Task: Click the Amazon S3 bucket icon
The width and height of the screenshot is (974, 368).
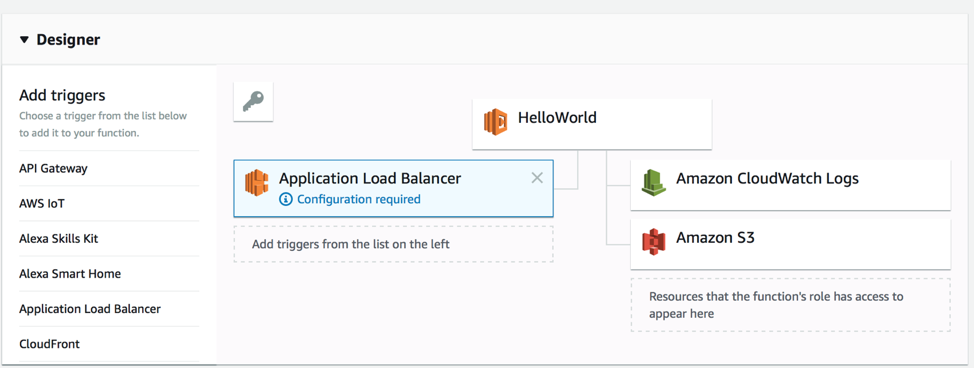Action: 653,242
